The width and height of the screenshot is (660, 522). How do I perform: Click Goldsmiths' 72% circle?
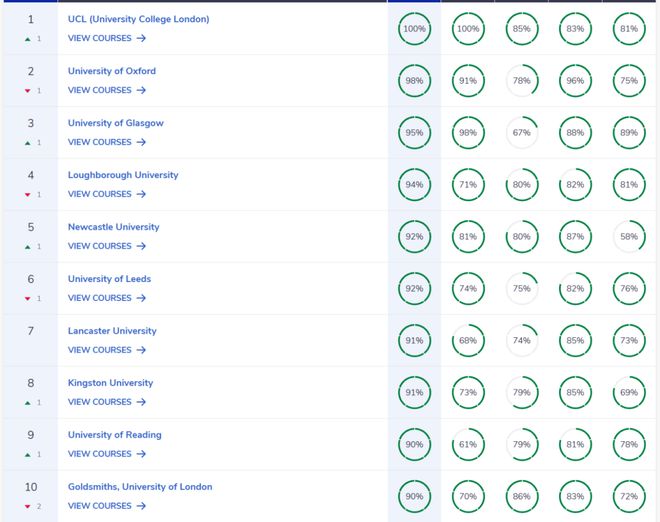tap(629, 496)
